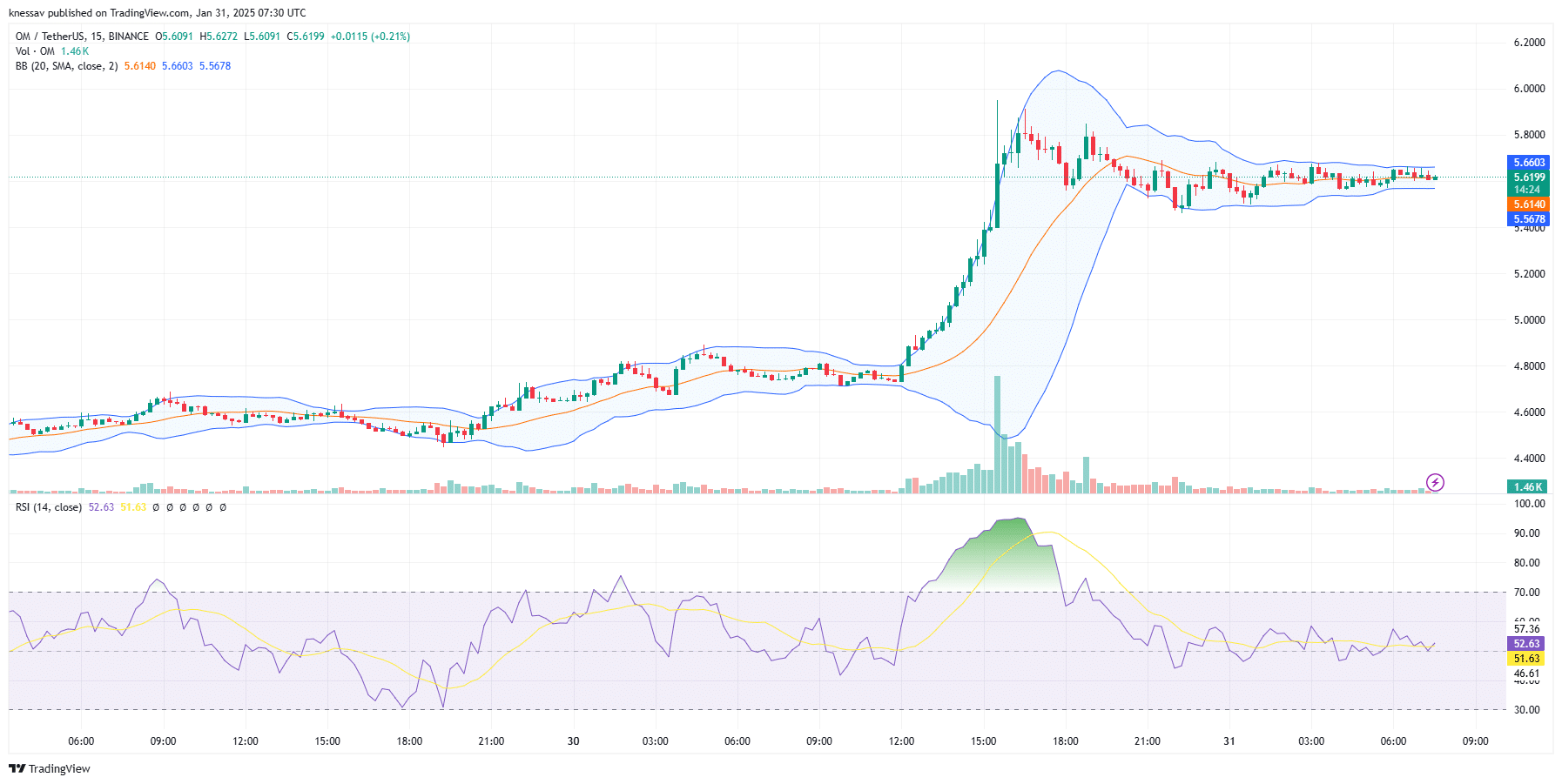Open the TradingView logo at bottom left

[50, 768]
